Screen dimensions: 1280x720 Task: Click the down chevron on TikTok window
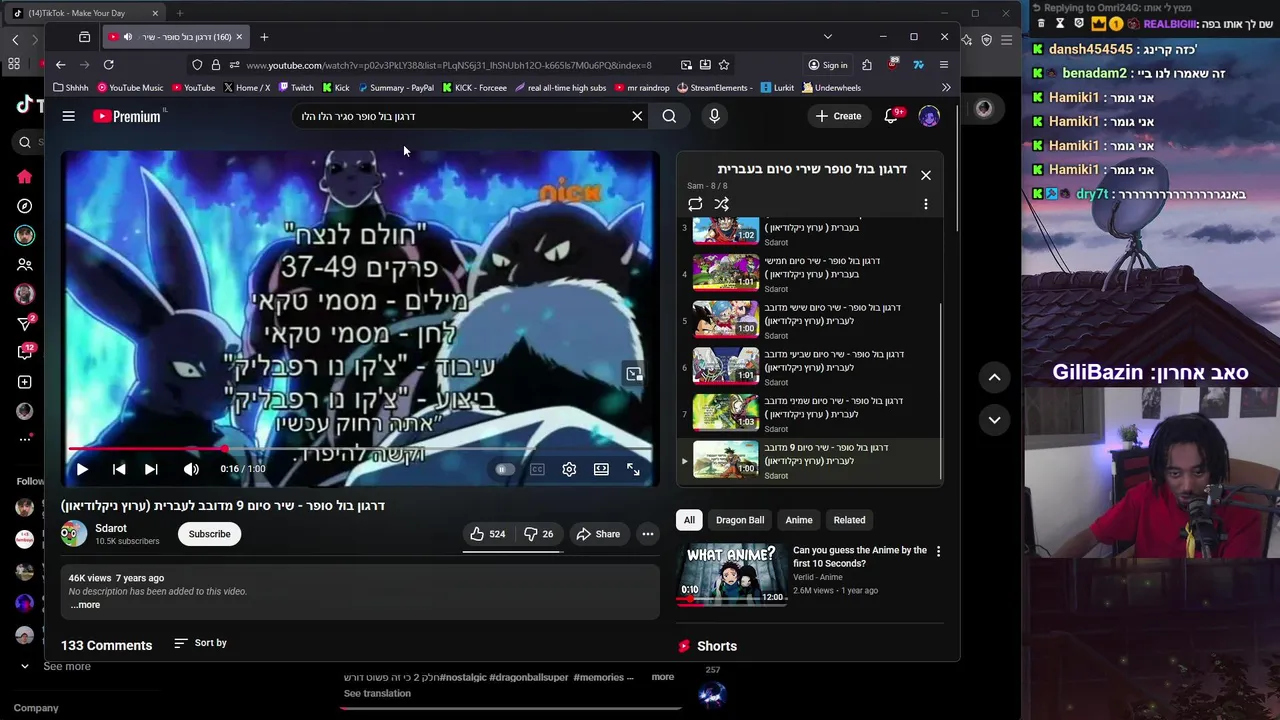tap(994, 420)
